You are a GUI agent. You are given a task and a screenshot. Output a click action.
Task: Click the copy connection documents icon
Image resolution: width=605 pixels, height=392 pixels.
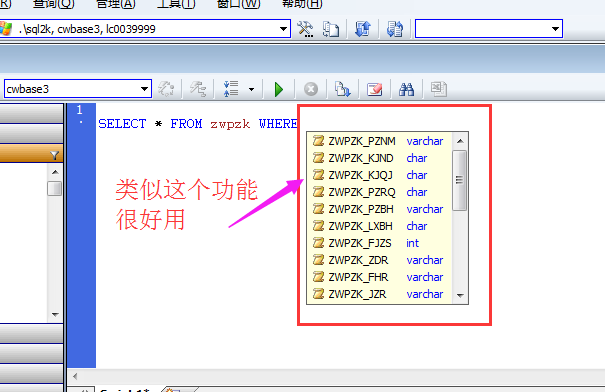pyautogui.click(x=331, y=29)
